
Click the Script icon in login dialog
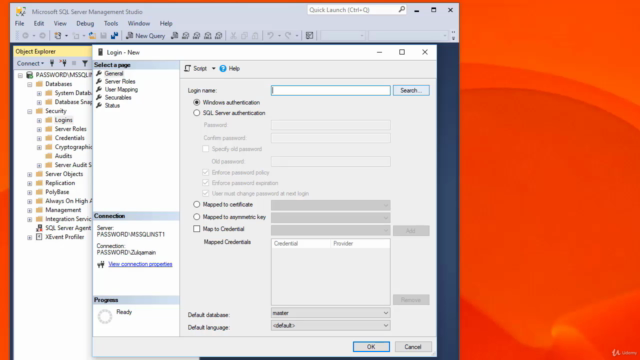click(x=187, y=68)
